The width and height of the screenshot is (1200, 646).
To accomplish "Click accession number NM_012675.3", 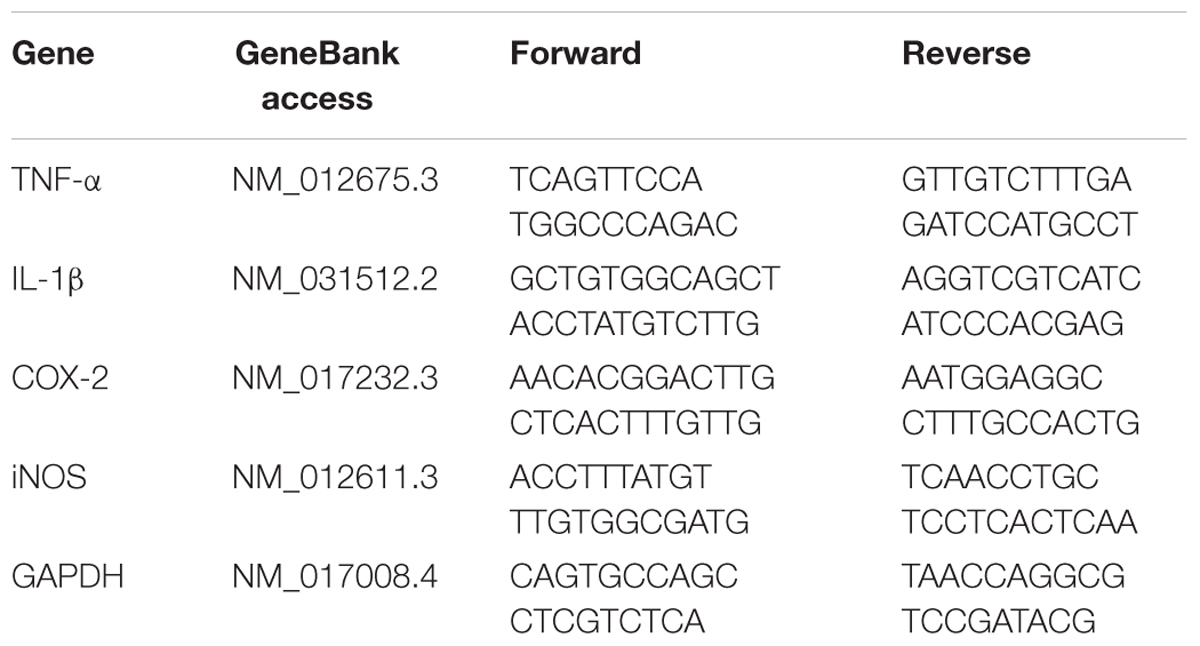I will point(335,181).
